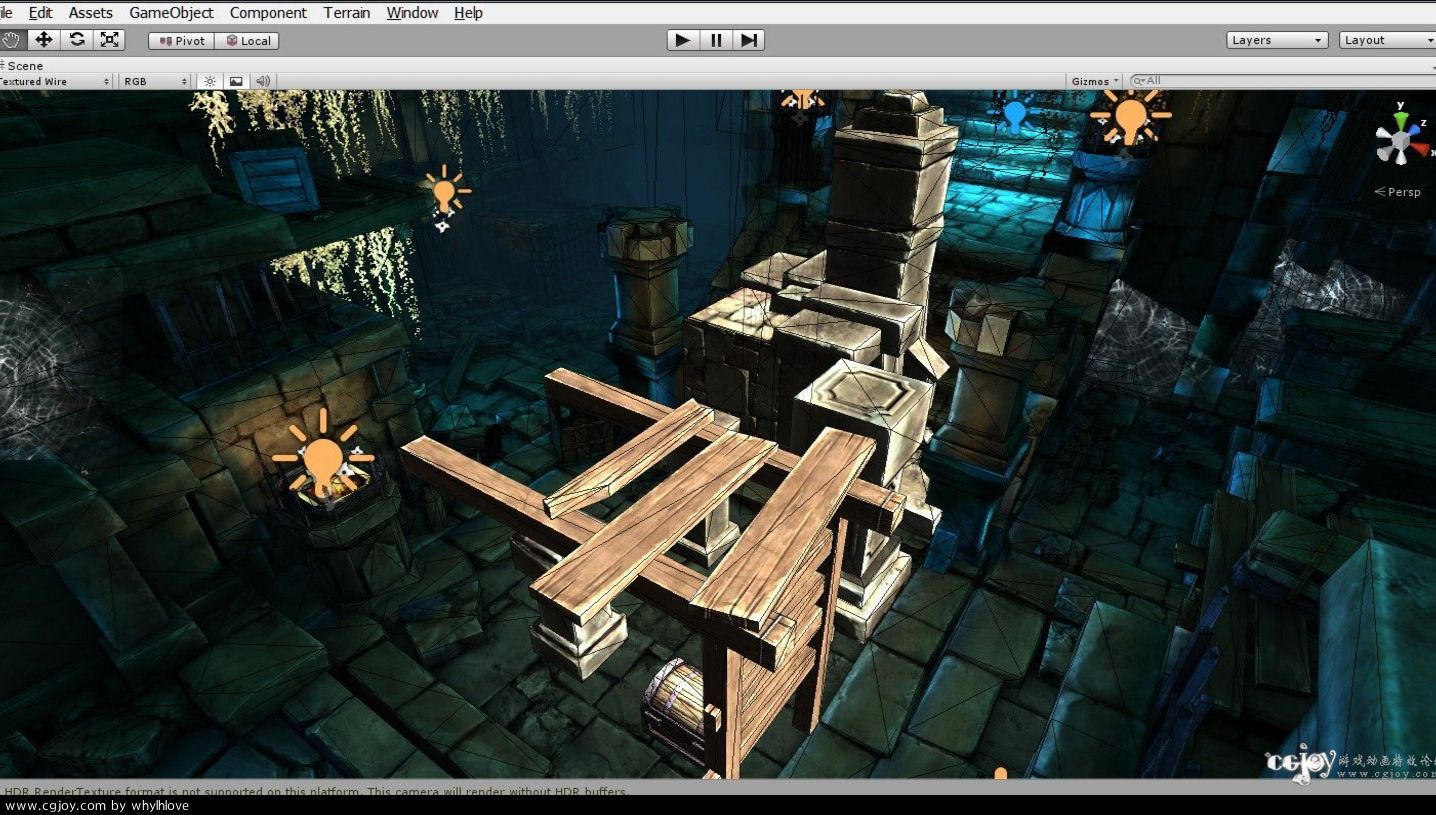This screenshot has width=1436, height=815.
Task: Click the Pause button
Action: click(x=716, y=40)
